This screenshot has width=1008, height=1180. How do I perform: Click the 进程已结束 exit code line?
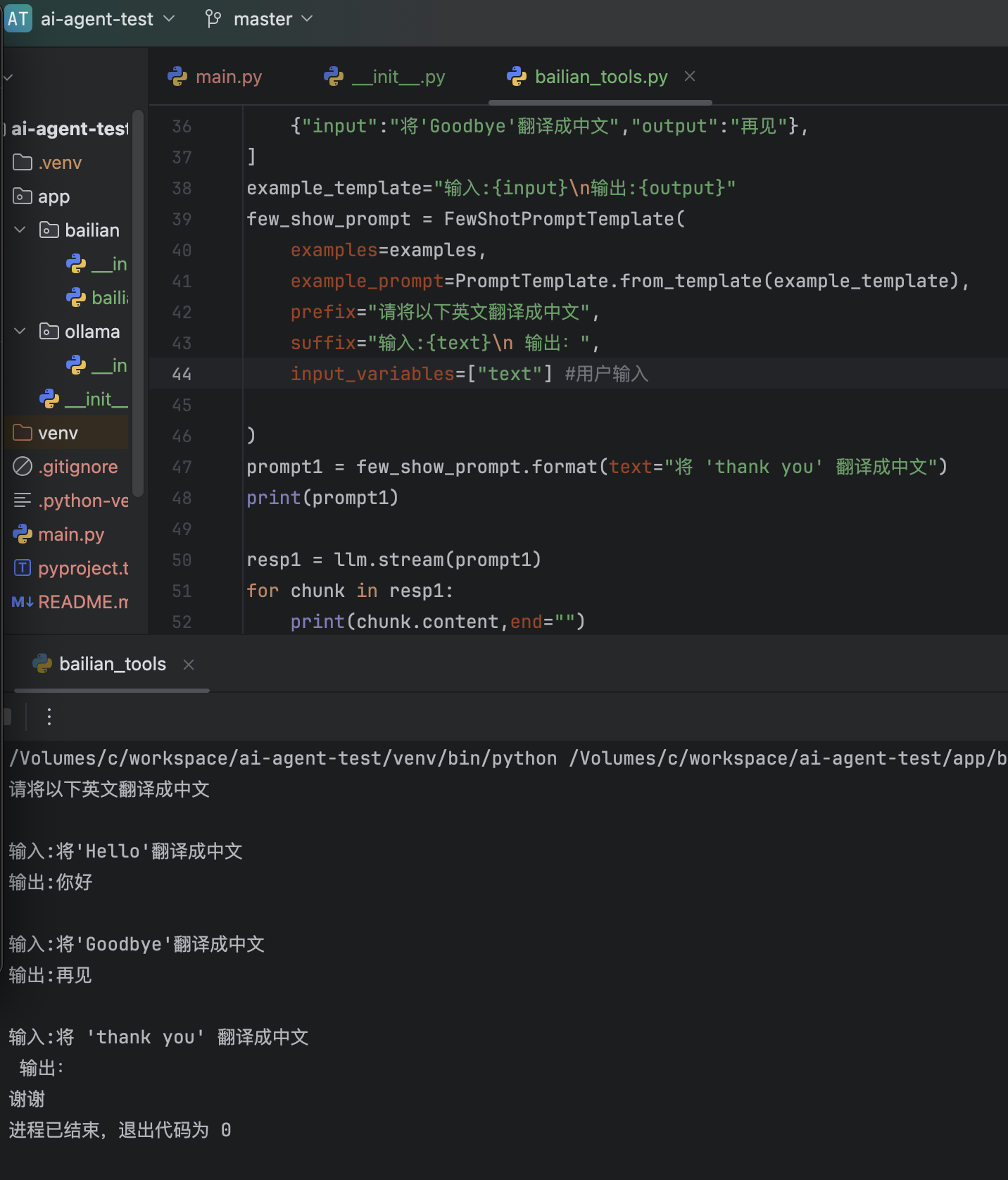coord(120,1130)
